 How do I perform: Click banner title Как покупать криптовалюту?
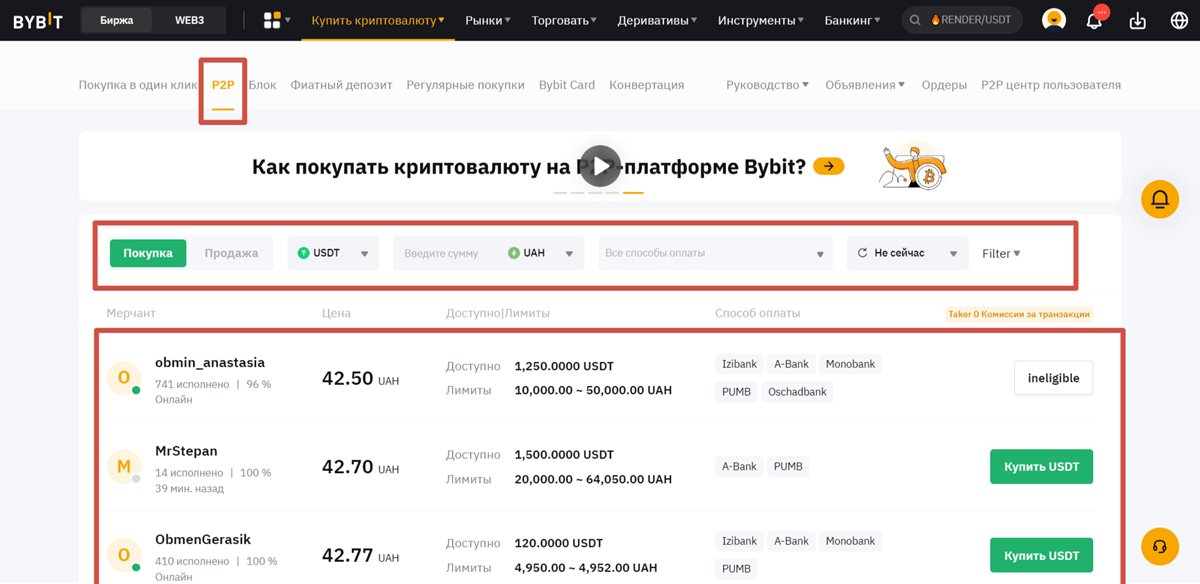[529, 166]
